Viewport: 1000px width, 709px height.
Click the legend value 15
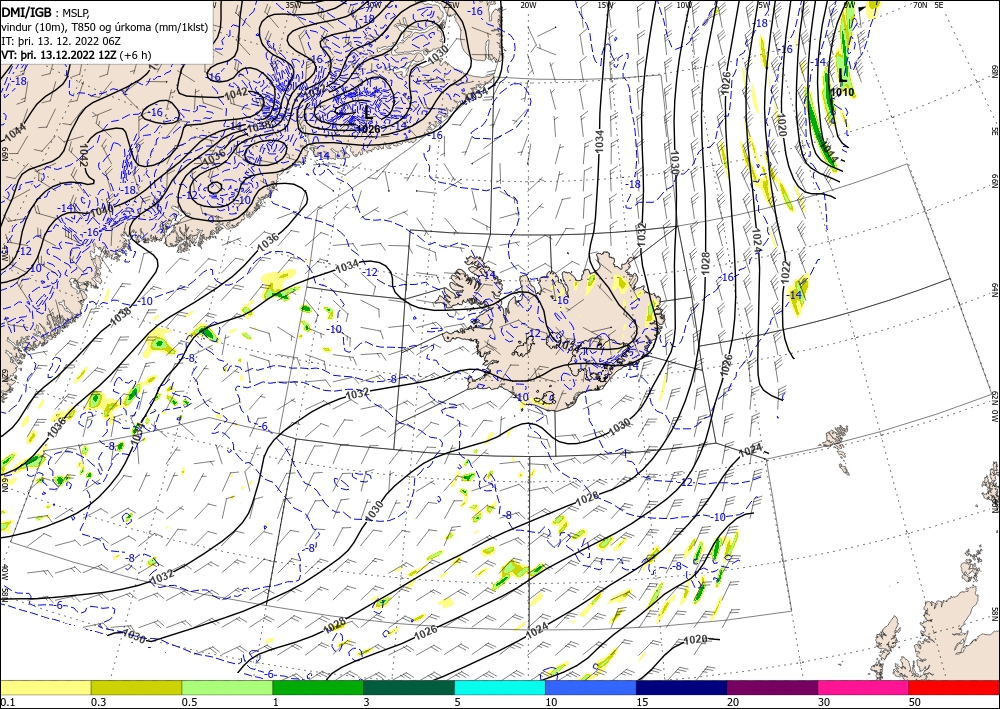(642, 702)
